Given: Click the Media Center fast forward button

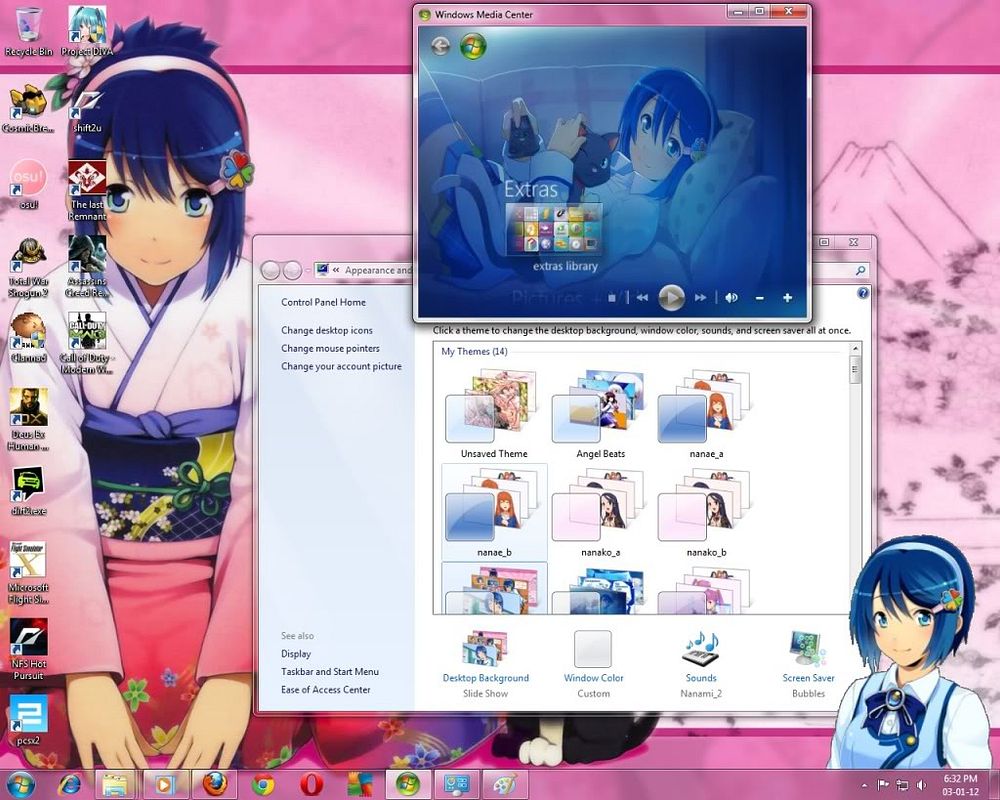Looking at the screenshot, I should (700, 297).
